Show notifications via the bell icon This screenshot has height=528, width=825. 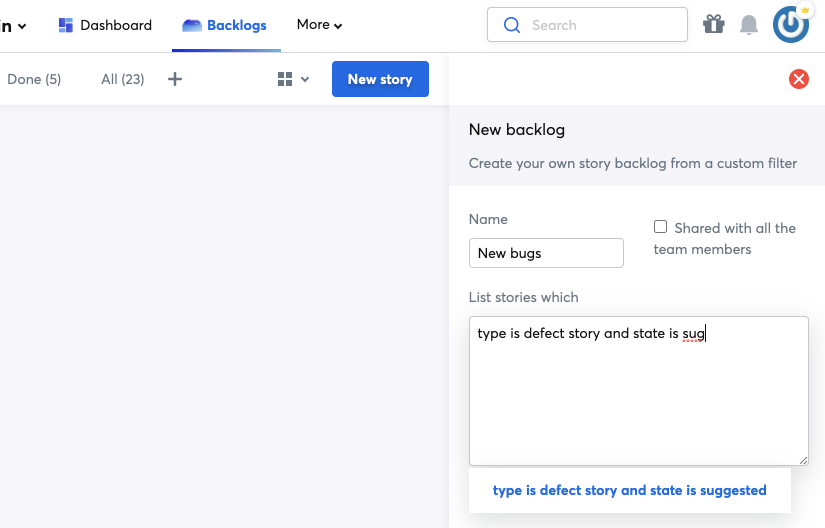click(x=749, y=25)
